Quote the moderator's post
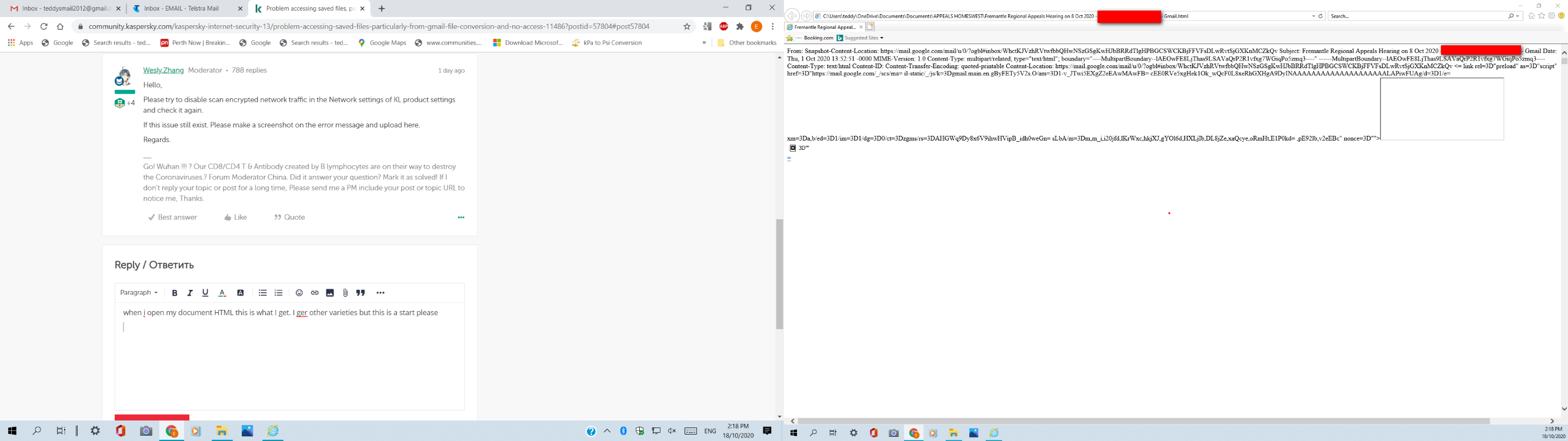This screenshot has height=441, width=1568. (290, 217)
